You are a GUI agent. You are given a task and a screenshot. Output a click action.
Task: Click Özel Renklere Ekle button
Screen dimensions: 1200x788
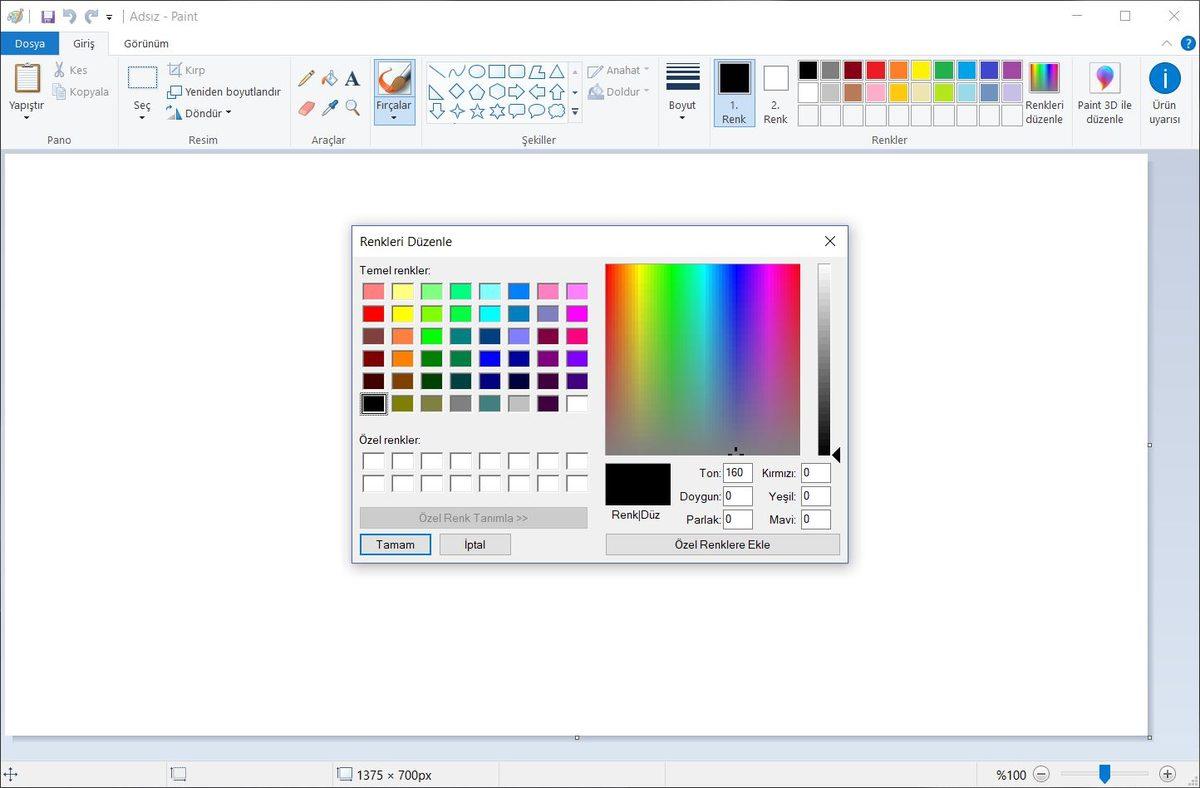pos(722,544)
